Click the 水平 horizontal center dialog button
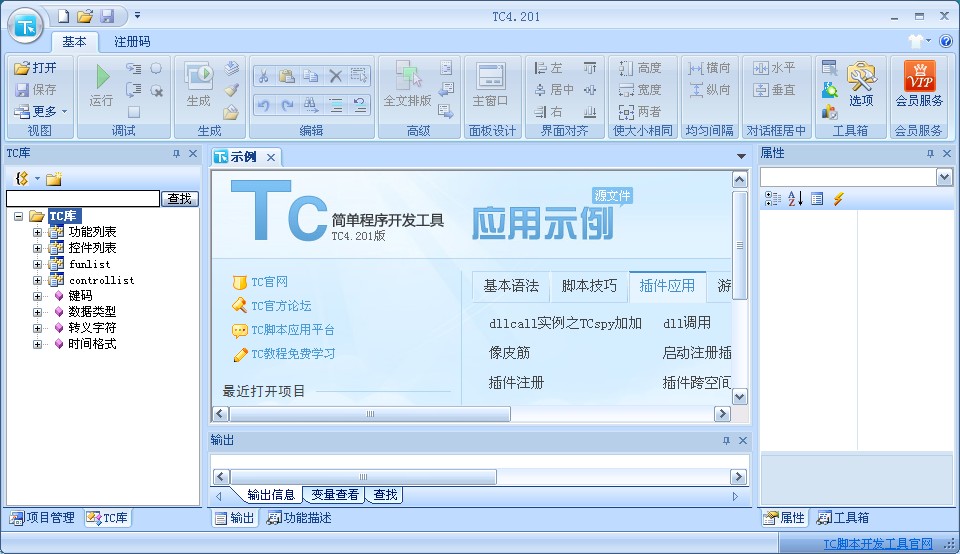Screen dimensions: 960x554 tap(774, 67)
